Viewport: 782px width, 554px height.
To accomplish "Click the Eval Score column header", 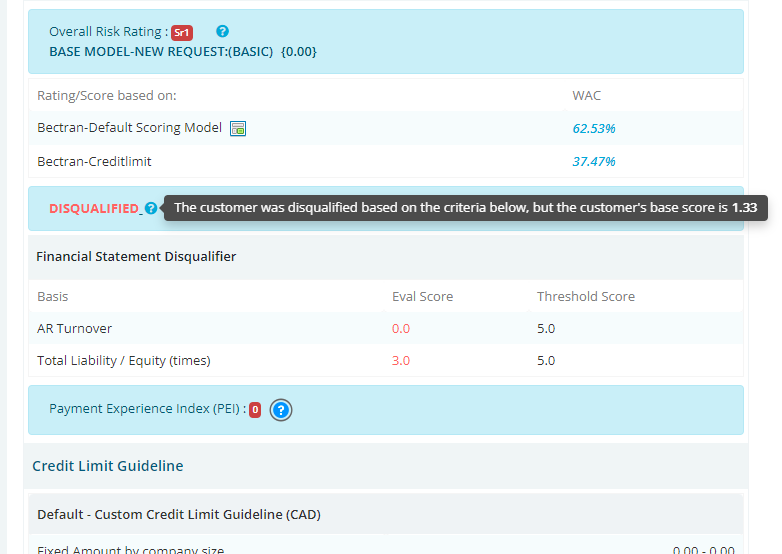I will (422, 297).
